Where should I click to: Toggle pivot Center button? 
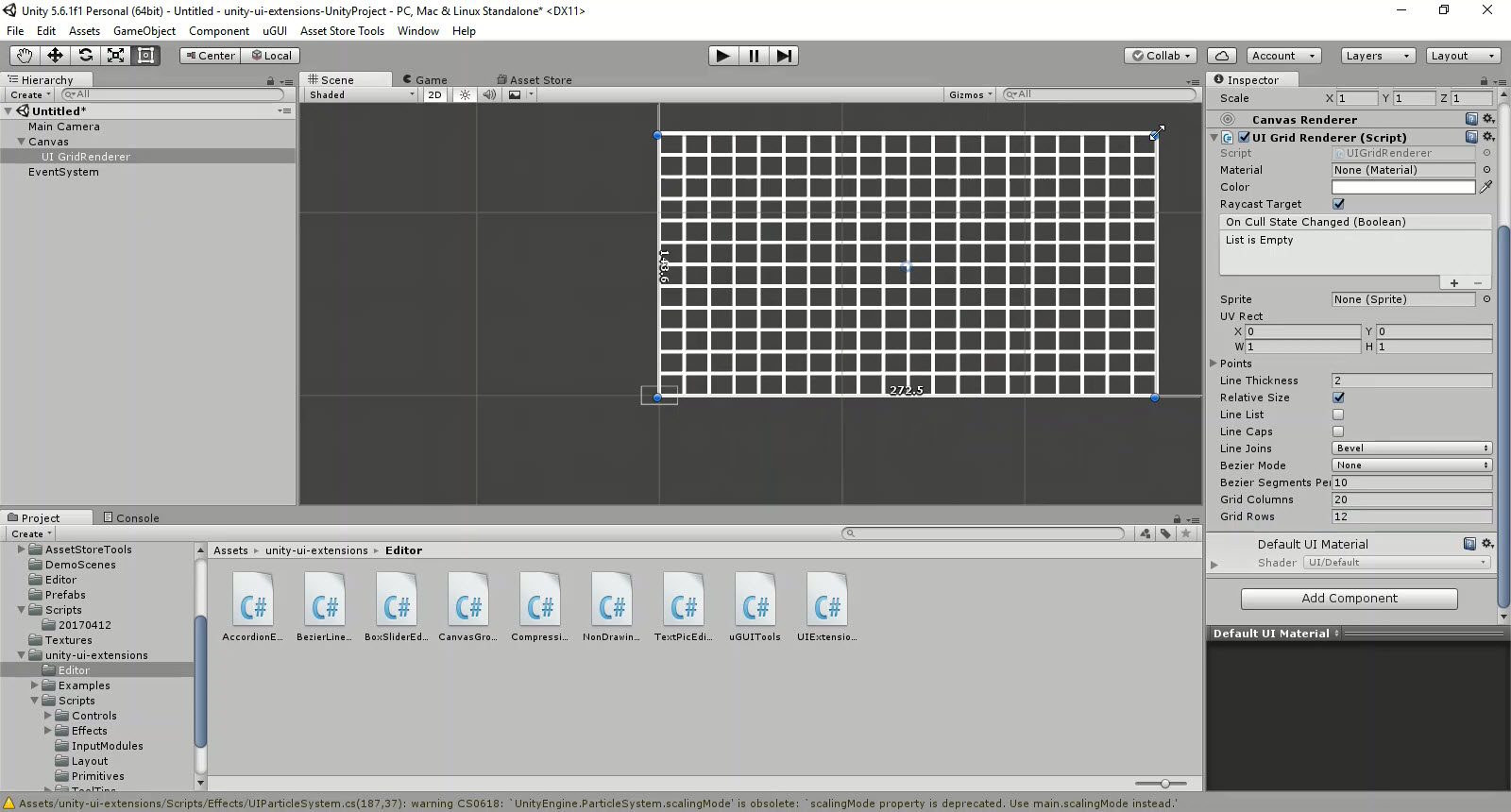click(x=210, y=56)
